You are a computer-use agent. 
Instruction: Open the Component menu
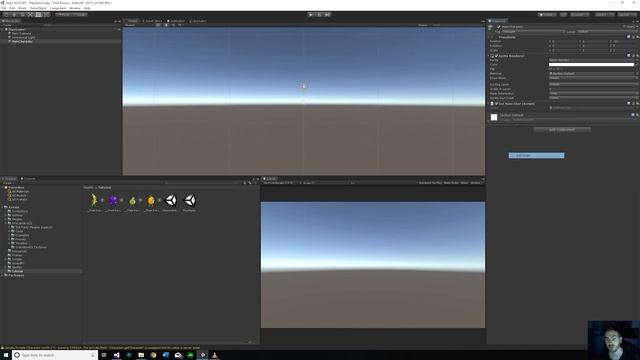click(58, 8)
